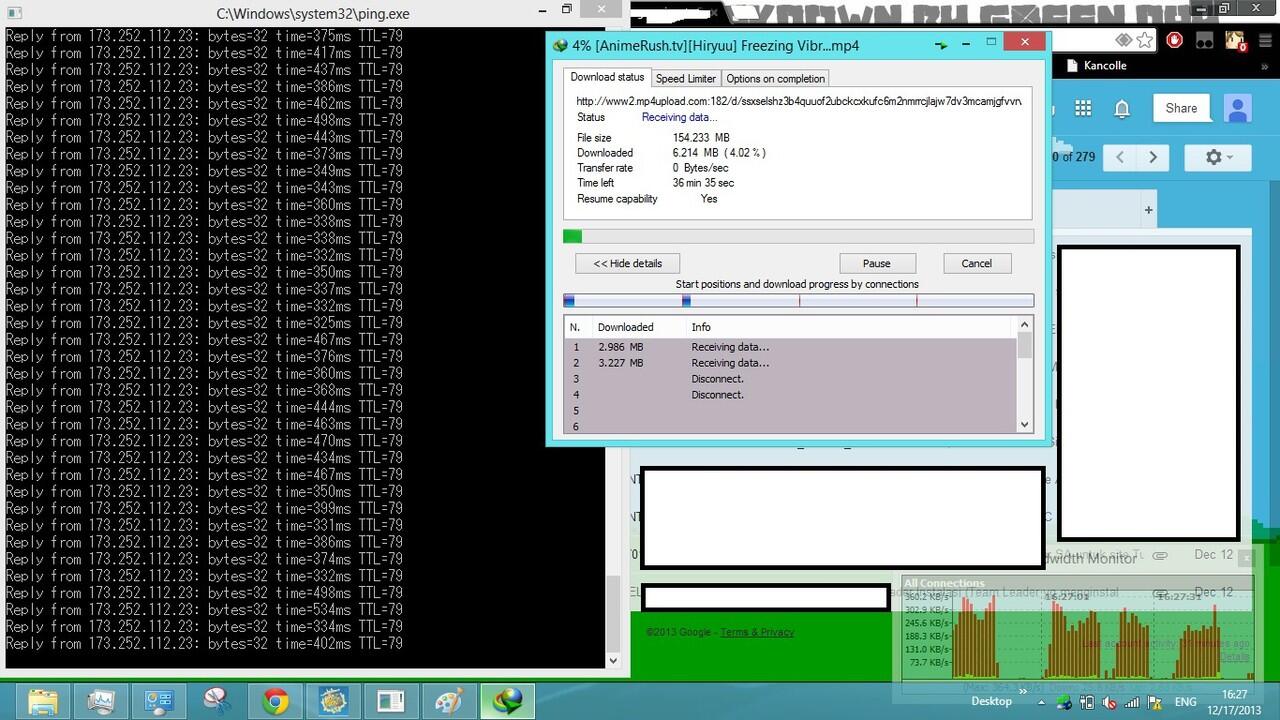Select connection row 1 with 2.986 MB
1280x720 pixels.
(791, 347)
